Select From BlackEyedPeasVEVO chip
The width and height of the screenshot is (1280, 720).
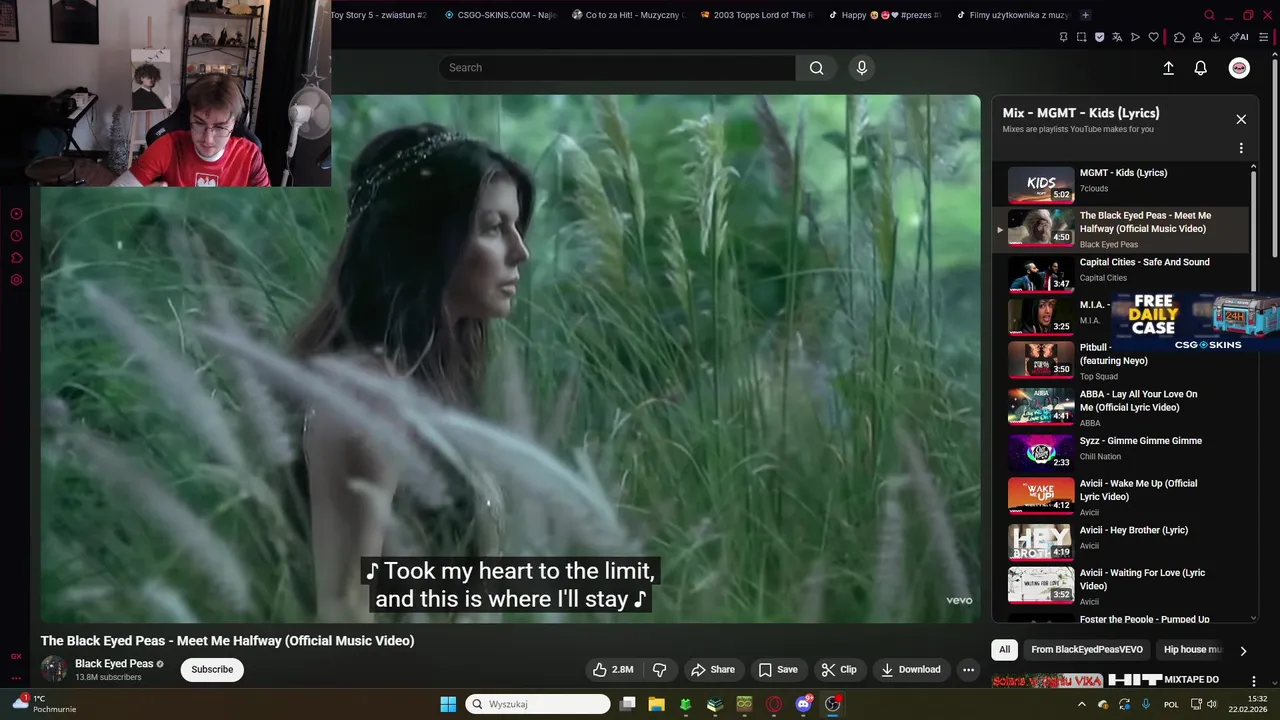tap(1087, 650)
